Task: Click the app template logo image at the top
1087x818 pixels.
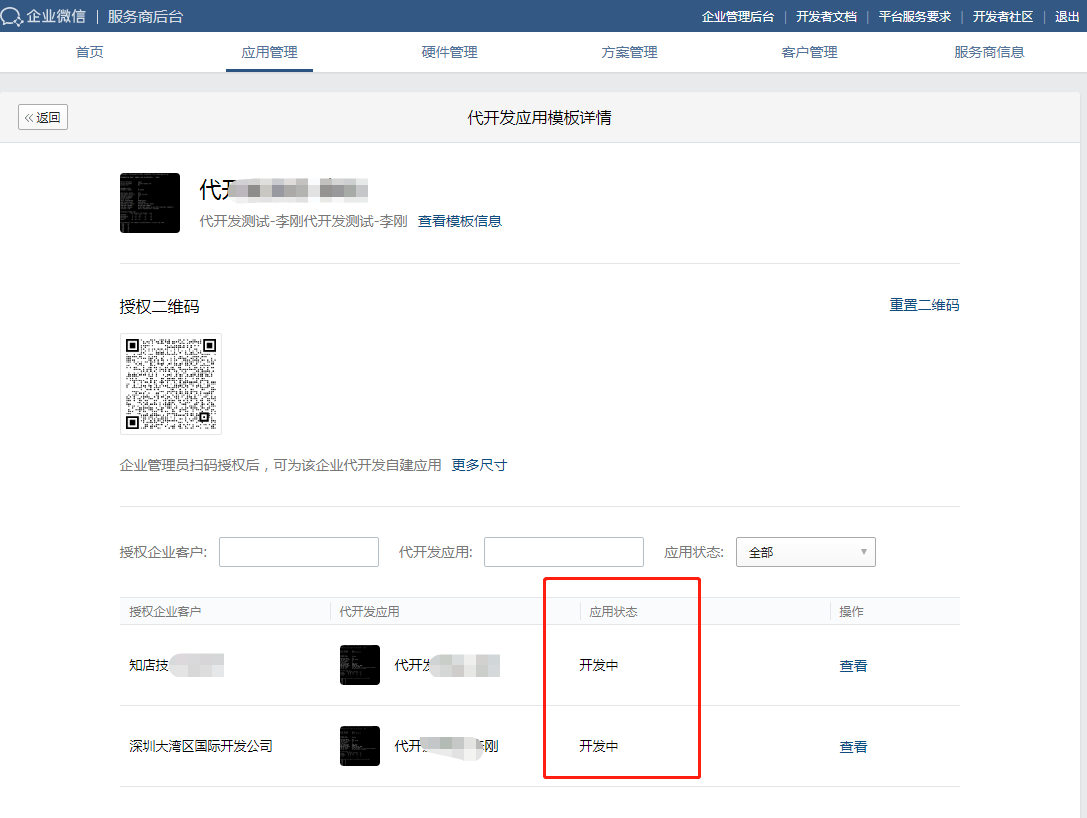Action: coord(149,202)
